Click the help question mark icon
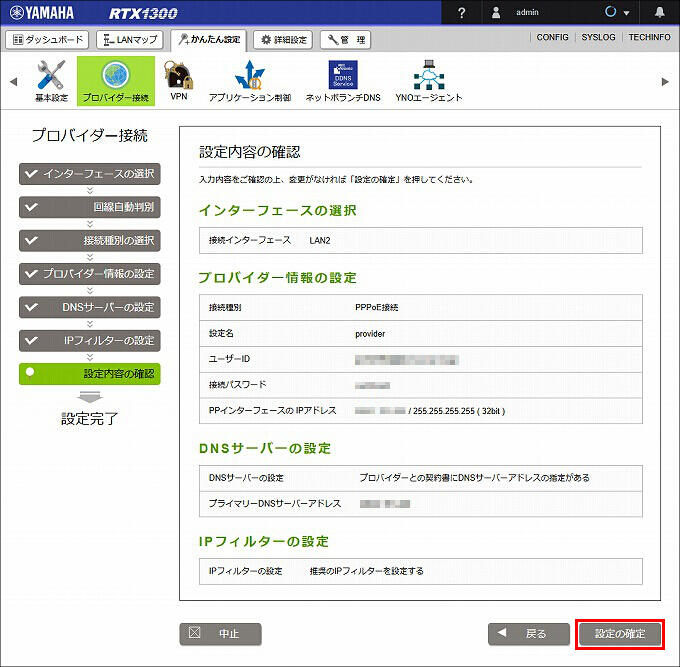 (461, 13)
